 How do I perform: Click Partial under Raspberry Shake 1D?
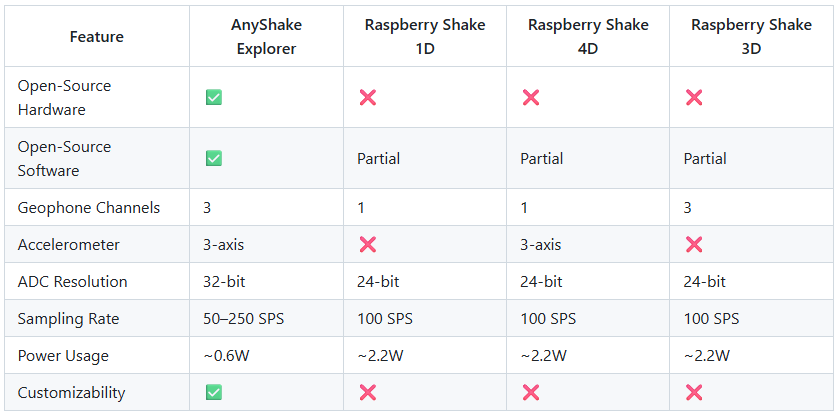[378, 158]
